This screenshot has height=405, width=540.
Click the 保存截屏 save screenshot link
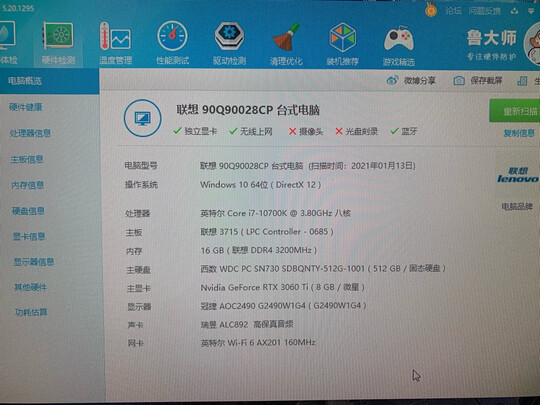[x=486, y=81]
